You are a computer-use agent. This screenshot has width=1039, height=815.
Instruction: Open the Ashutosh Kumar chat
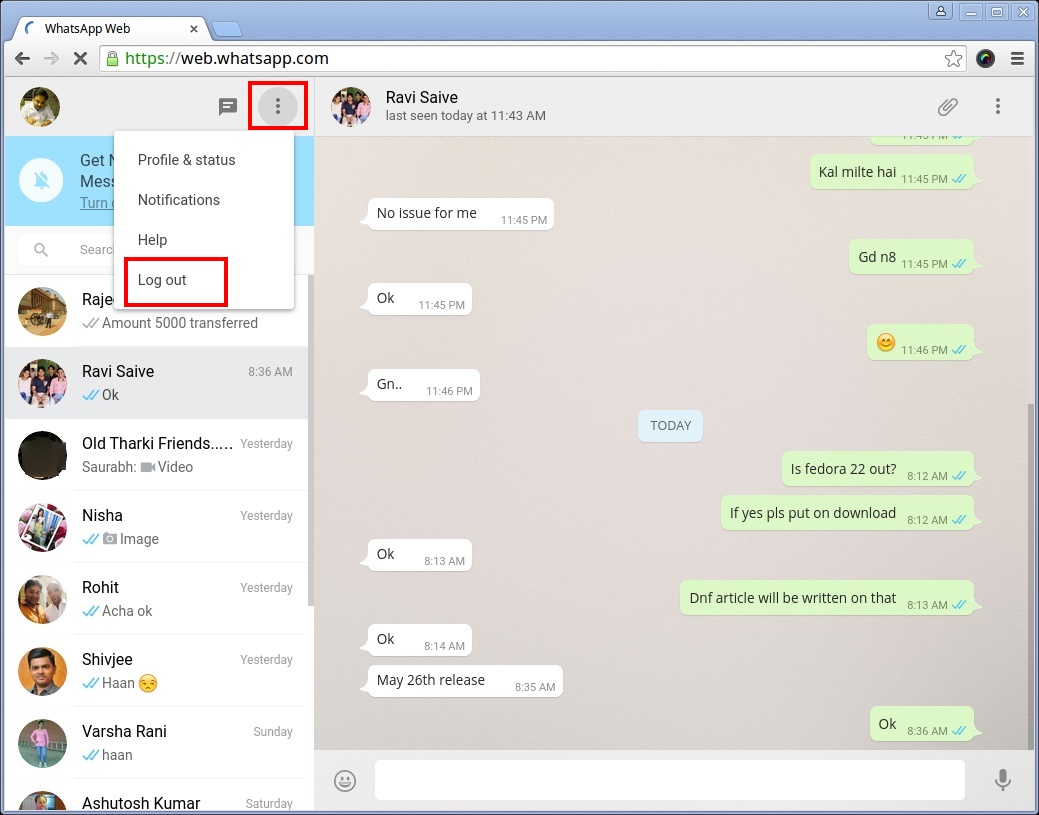[156, 795]
